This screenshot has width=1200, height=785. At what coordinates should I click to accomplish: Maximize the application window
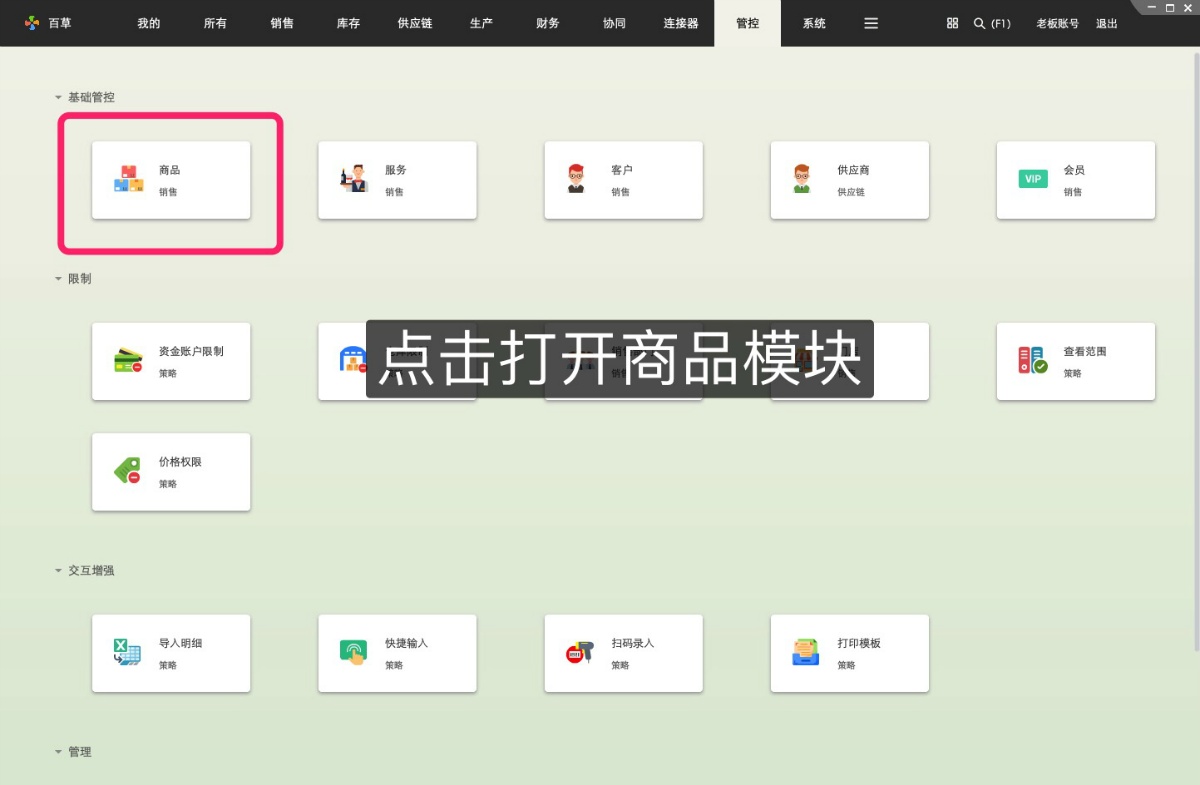coord(1170,7)
